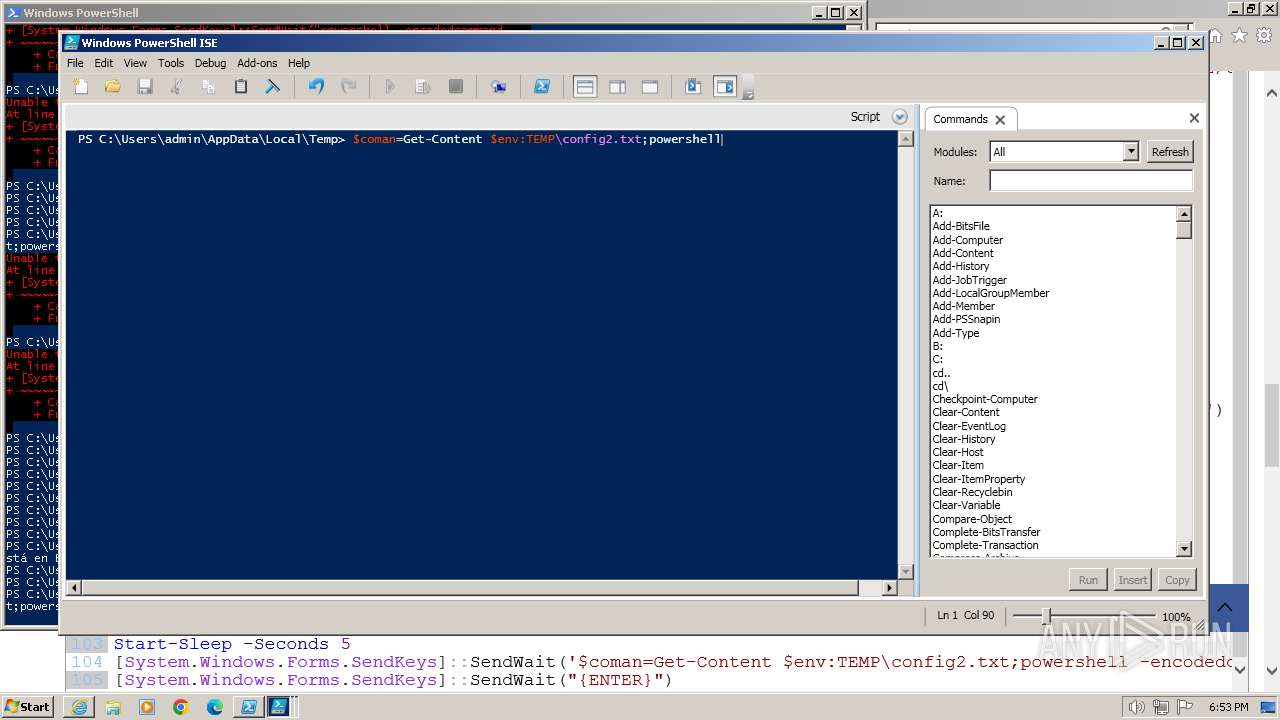Open the File menu
This screenshot has height=720, width=1280.
tap(75, 63)
